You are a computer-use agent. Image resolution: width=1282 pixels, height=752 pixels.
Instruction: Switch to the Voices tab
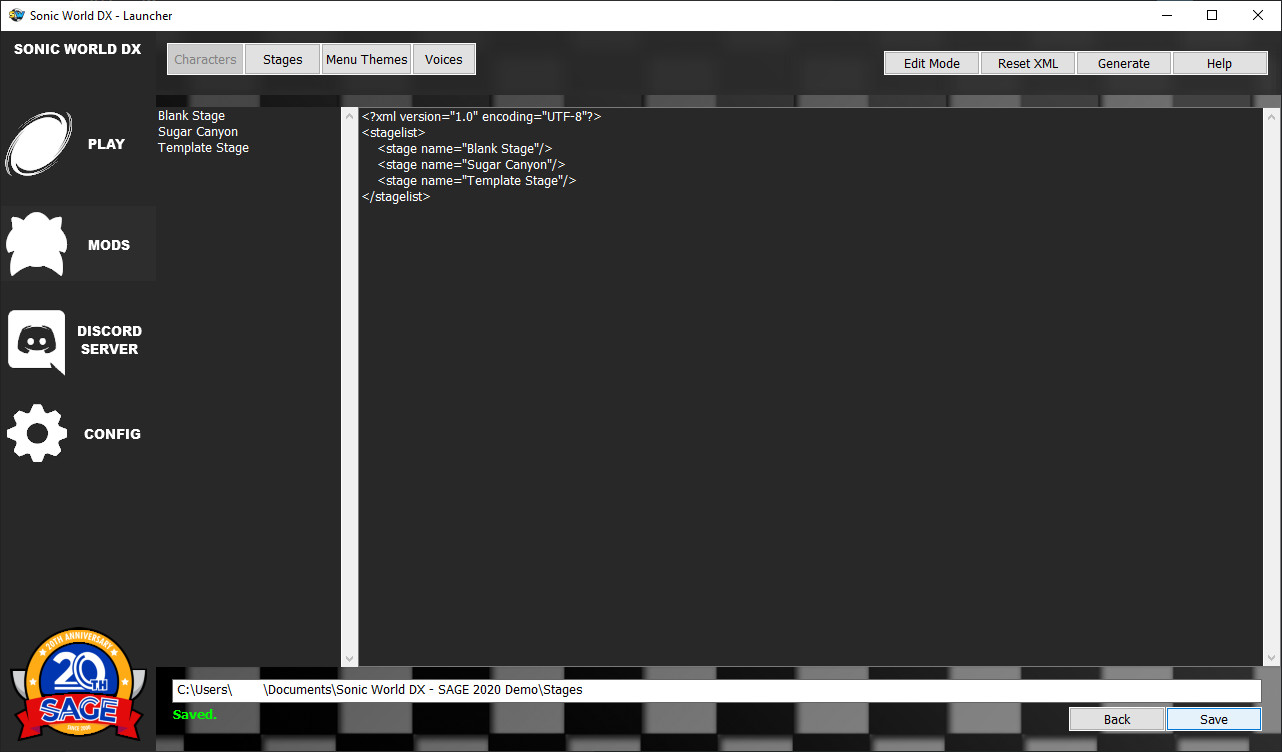tap(443, 59)
